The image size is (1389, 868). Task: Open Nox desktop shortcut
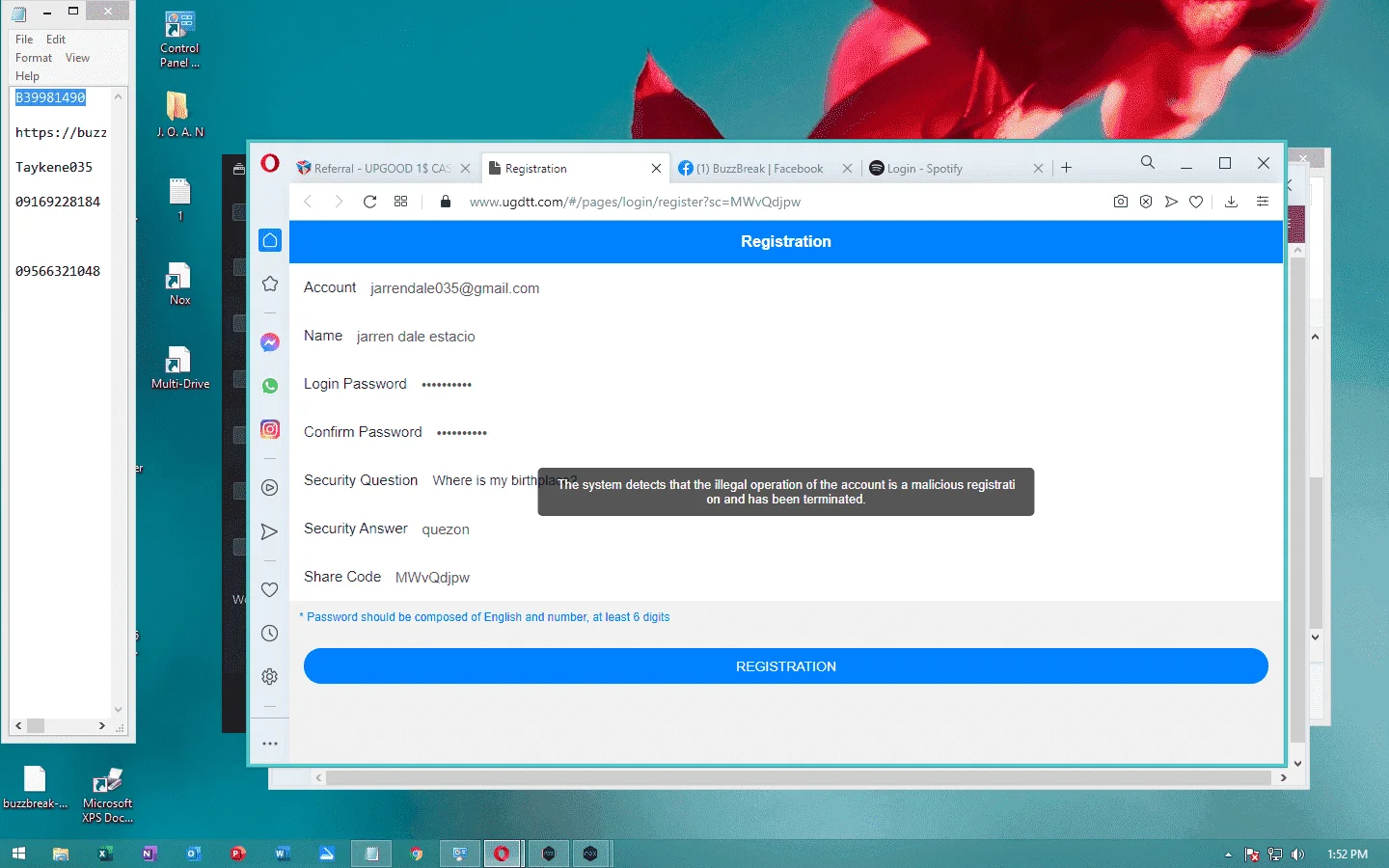point(179,285)
